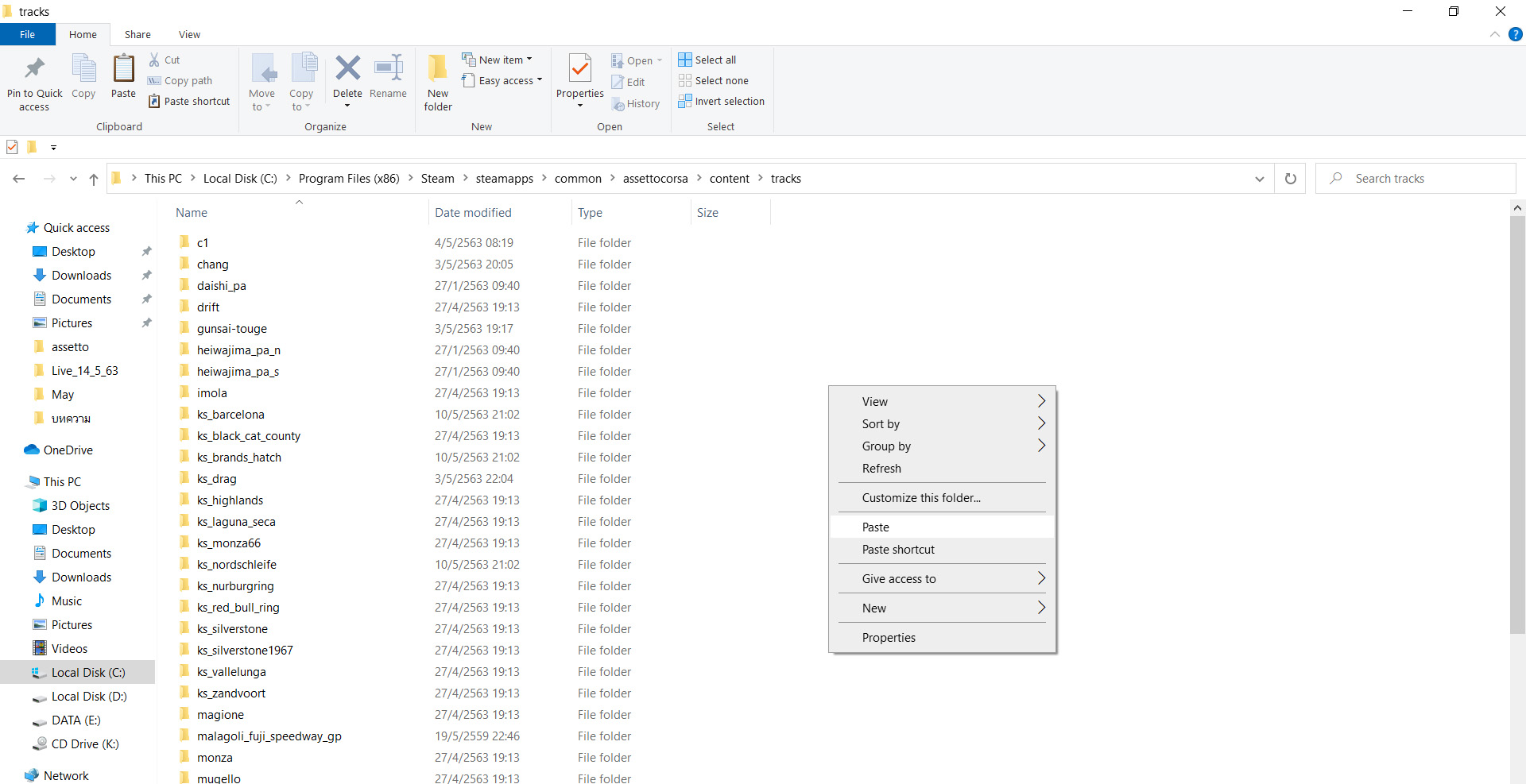Expand address bar previous locations dropdown
The width and height of the screenshot is (1526, 784).
(x=1259, y=179)
